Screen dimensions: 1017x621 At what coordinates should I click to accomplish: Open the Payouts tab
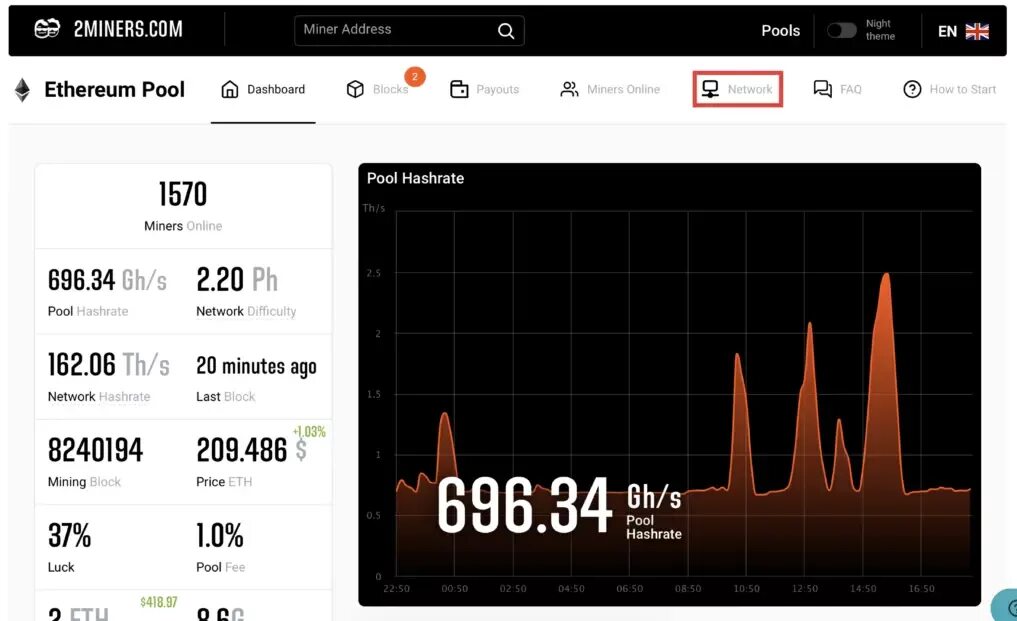pyautogui.click(x=485, y=90)
